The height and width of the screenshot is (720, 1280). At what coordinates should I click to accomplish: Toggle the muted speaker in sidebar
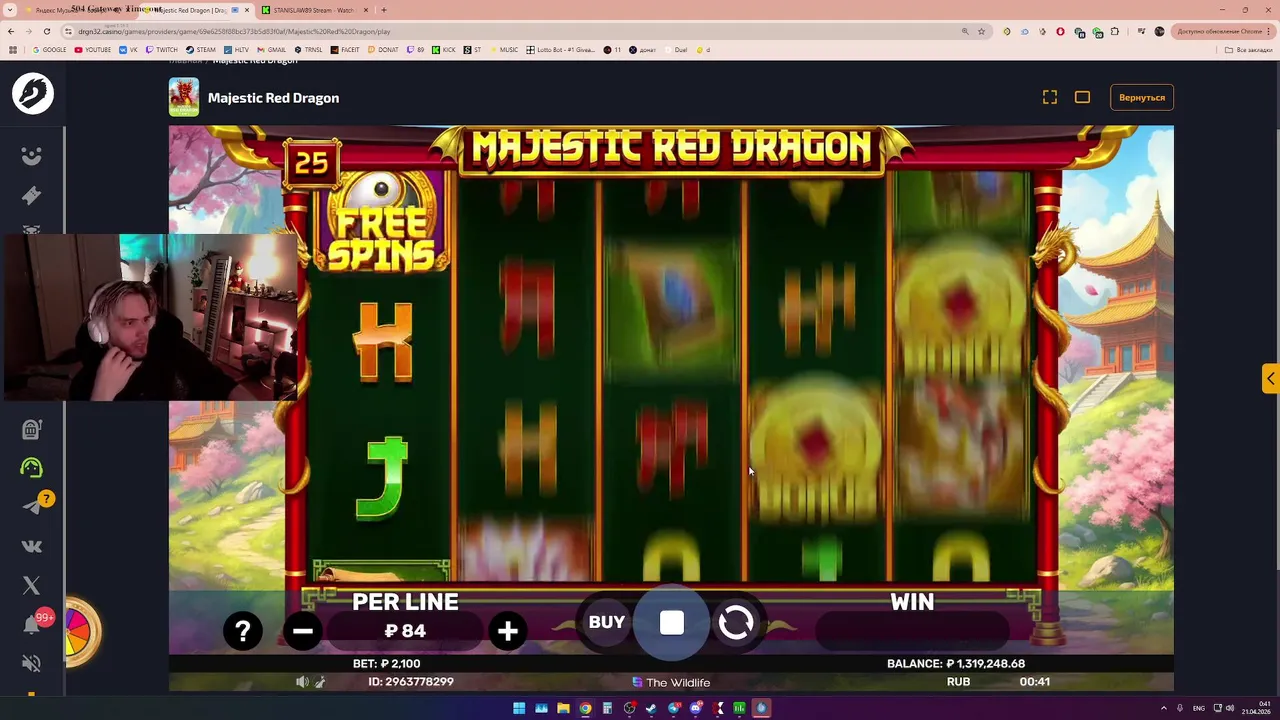pos(32,663)
